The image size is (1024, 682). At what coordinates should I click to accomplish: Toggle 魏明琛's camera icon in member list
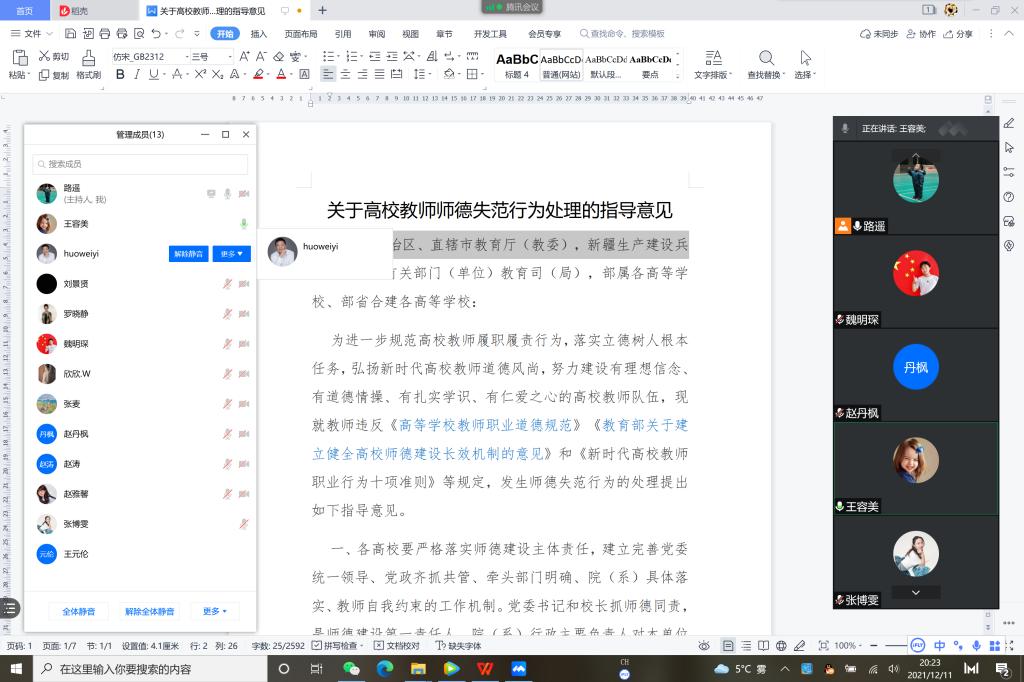[244, 344]
